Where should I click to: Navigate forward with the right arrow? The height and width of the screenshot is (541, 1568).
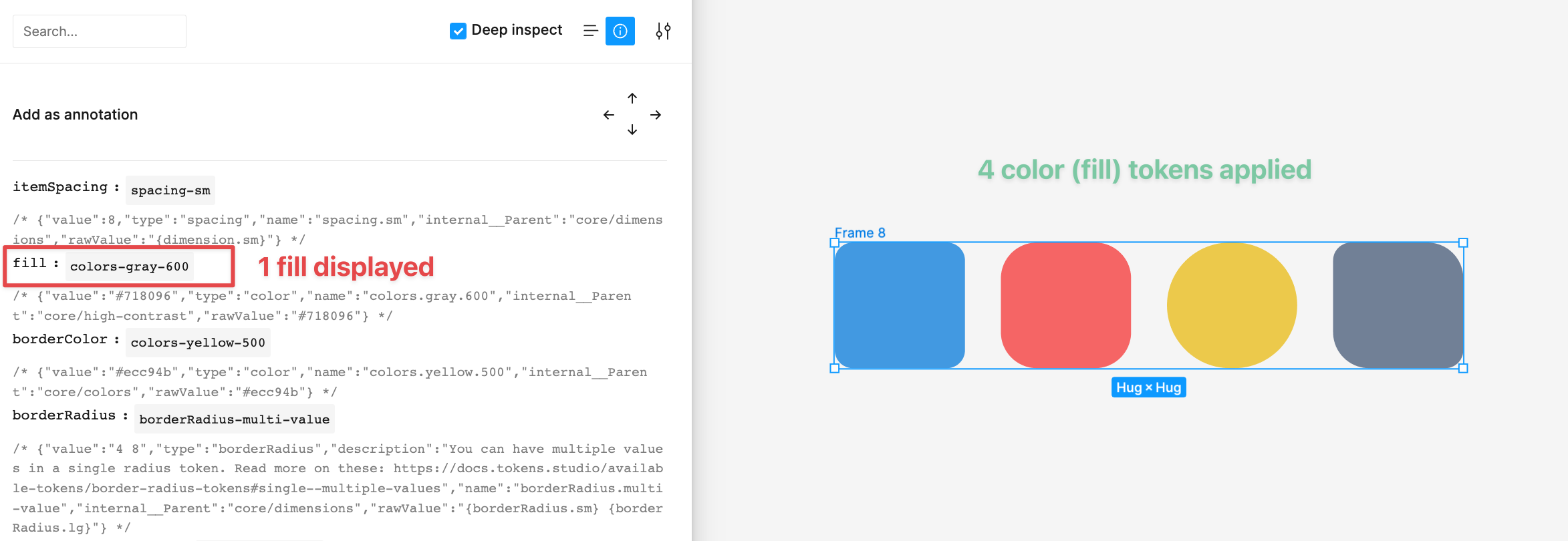pos(656,114)
